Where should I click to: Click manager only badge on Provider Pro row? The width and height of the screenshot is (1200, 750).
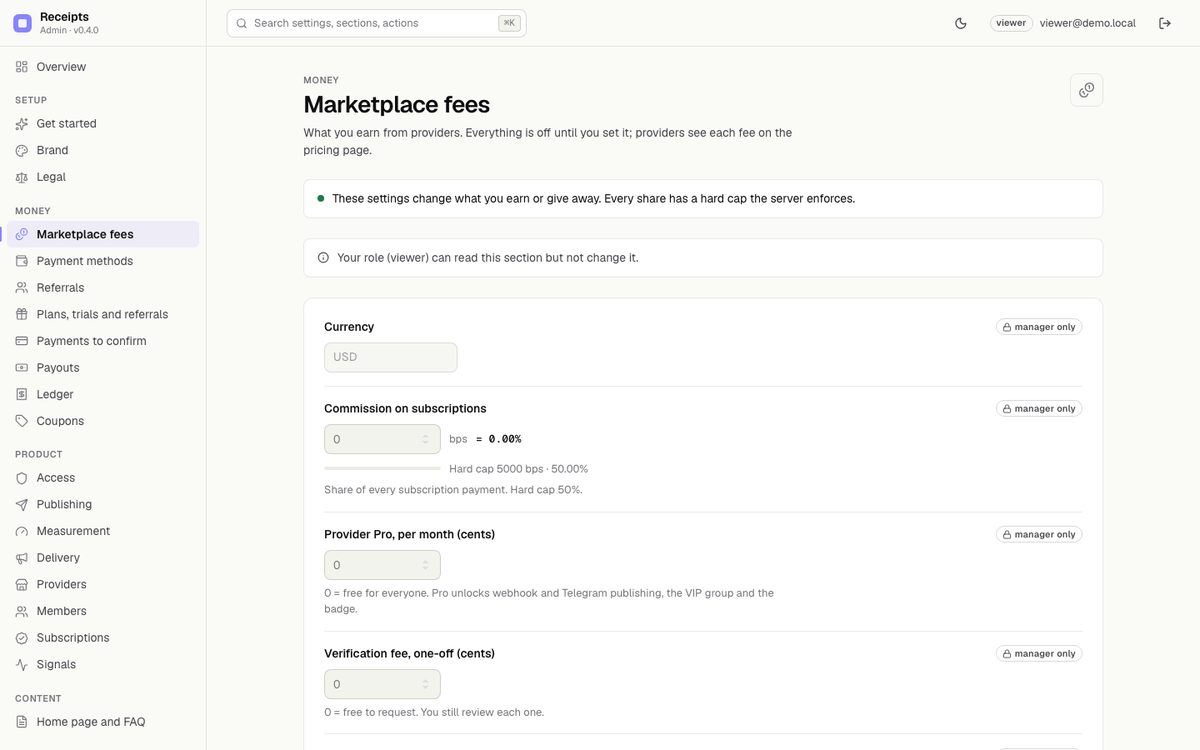[1039, 534]
